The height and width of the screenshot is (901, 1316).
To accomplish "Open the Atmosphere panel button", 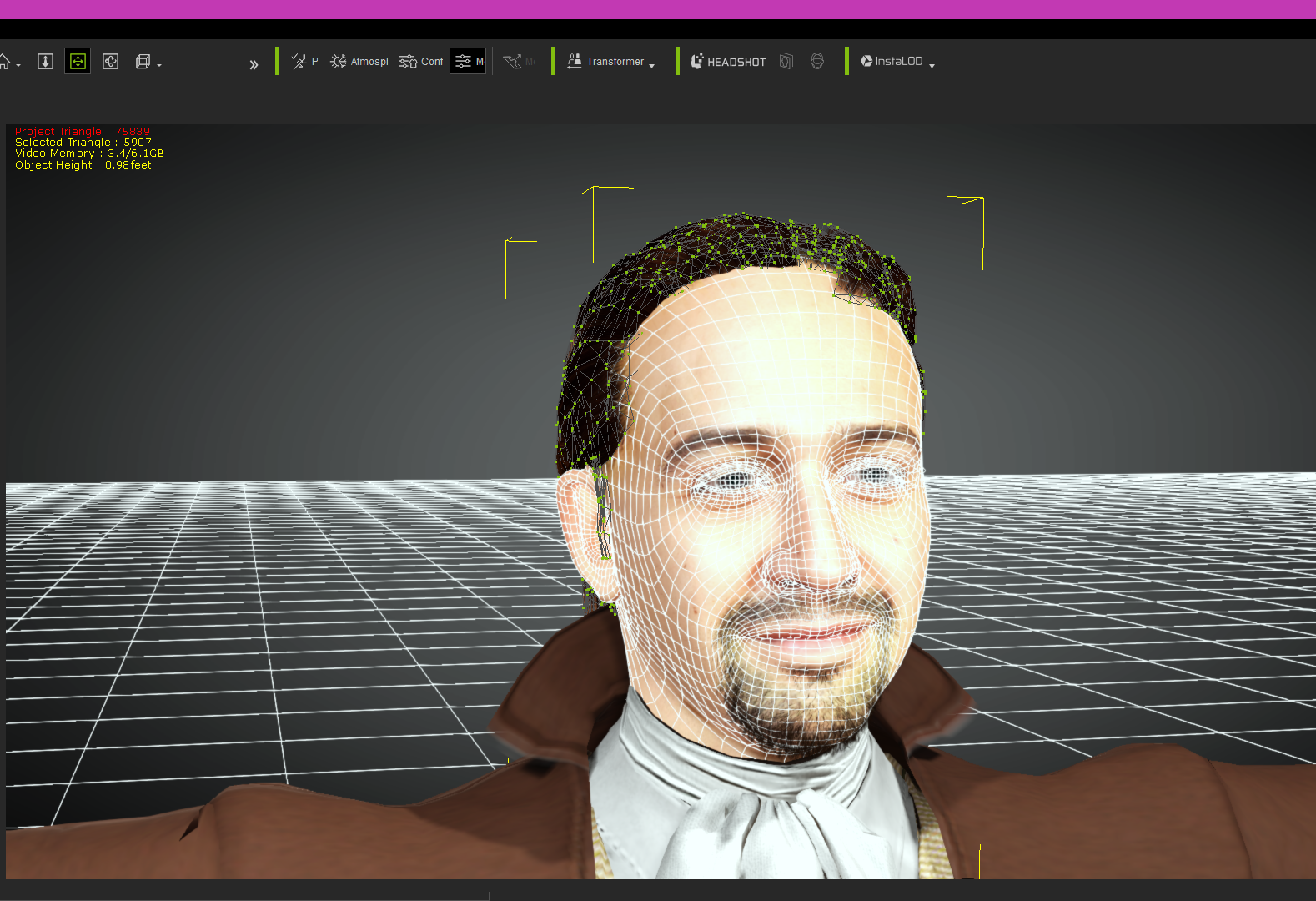I will pos(359,62).
